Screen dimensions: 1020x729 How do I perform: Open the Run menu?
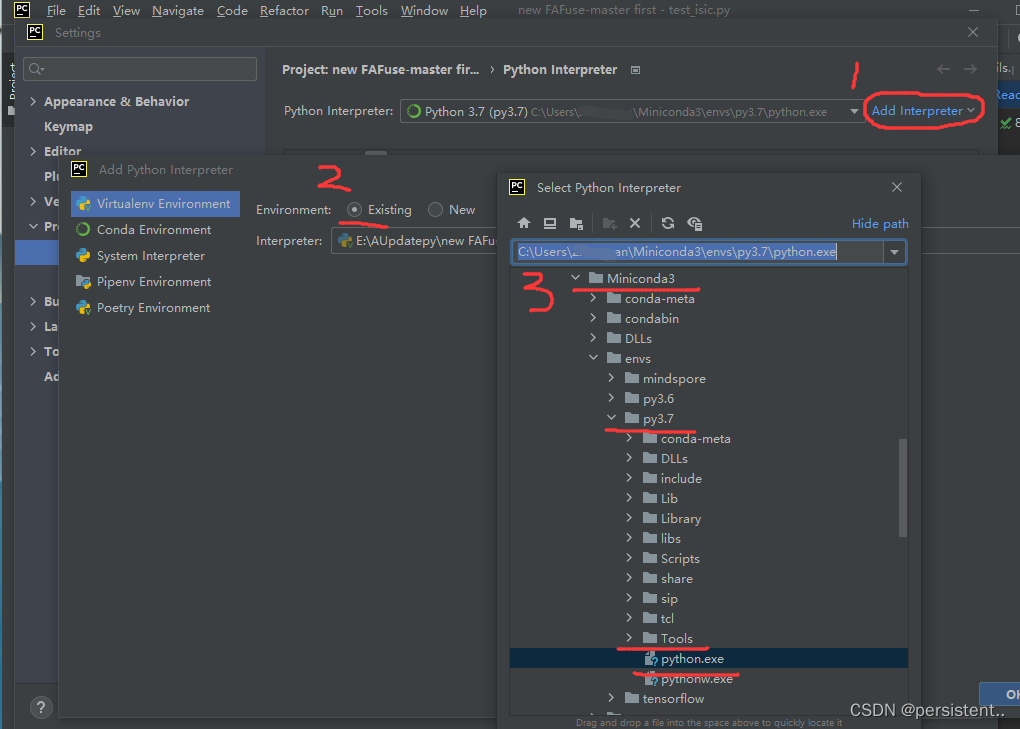coord(332,10)
